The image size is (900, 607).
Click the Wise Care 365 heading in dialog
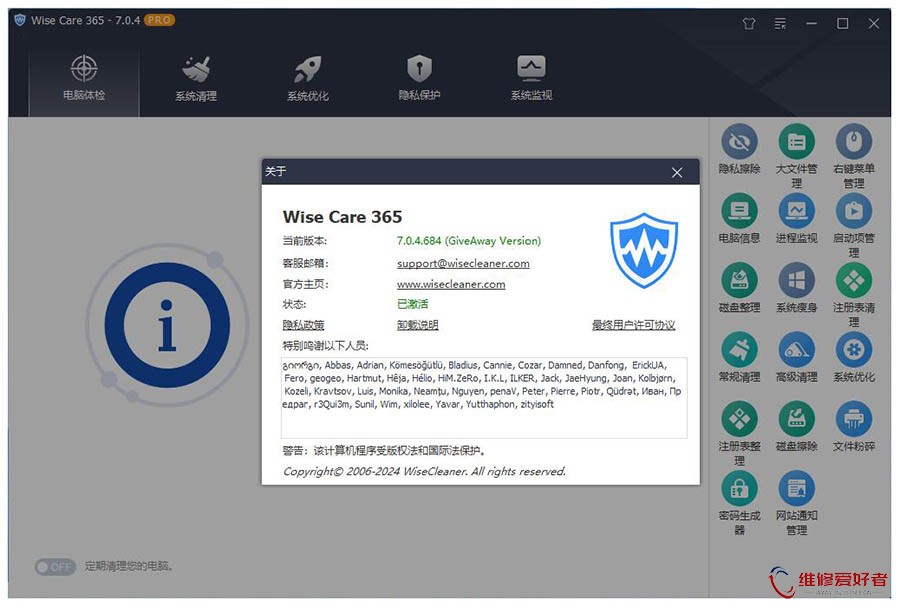(343, 217)
